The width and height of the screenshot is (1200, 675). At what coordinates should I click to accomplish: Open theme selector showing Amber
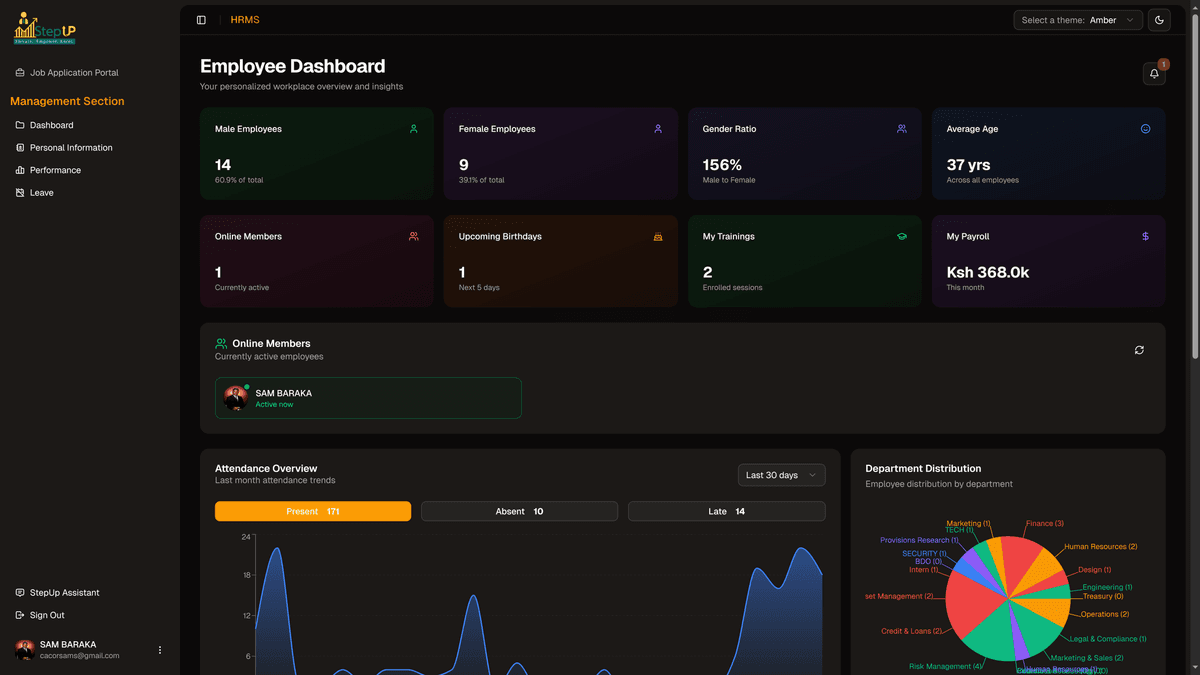click(1078, 20)
